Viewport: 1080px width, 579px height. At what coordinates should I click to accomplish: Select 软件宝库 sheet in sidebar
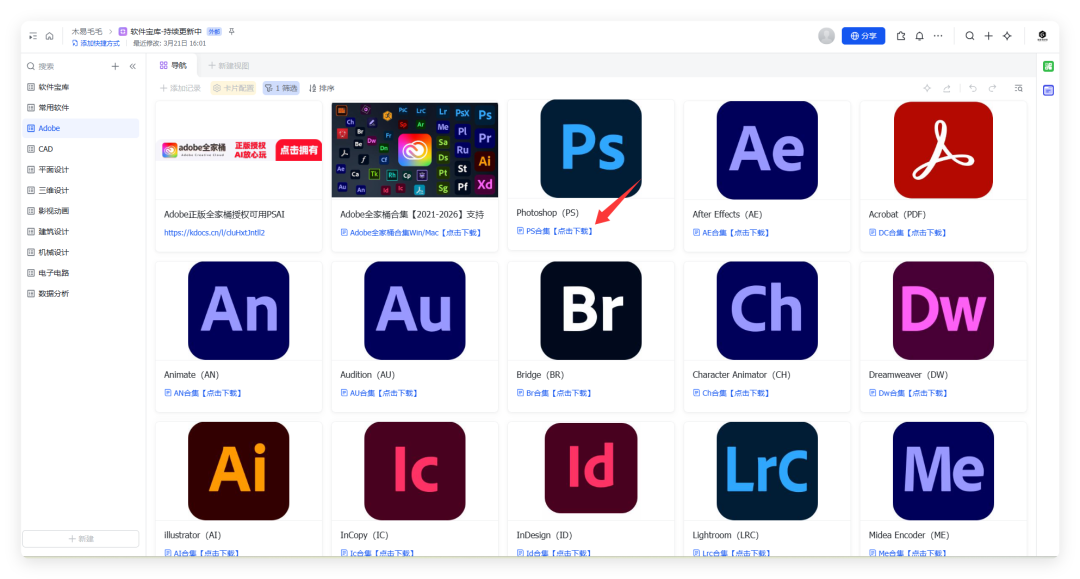(81, 87)
